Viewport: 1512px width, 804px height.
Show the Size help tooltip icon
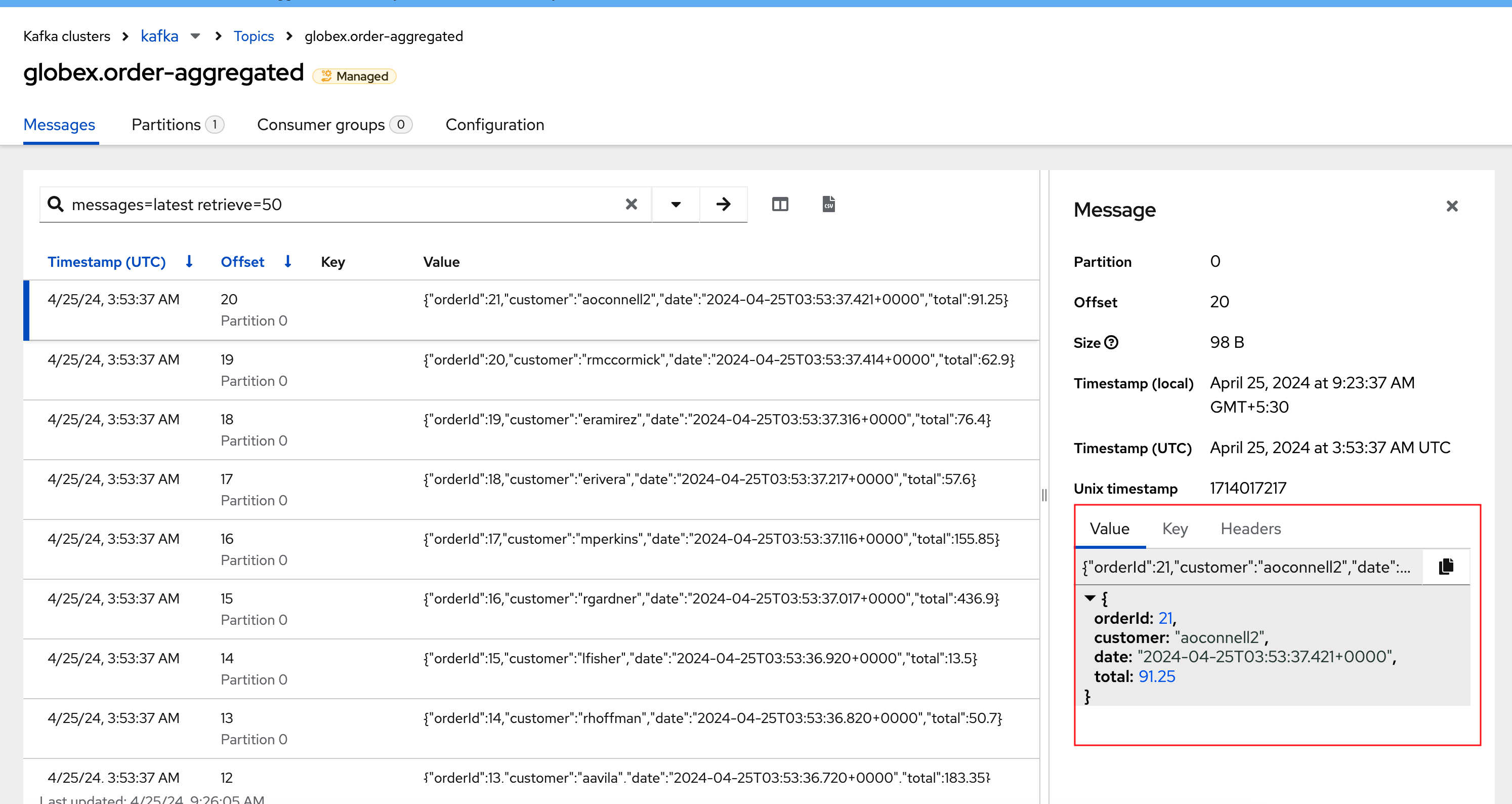tap(1111, 342)
